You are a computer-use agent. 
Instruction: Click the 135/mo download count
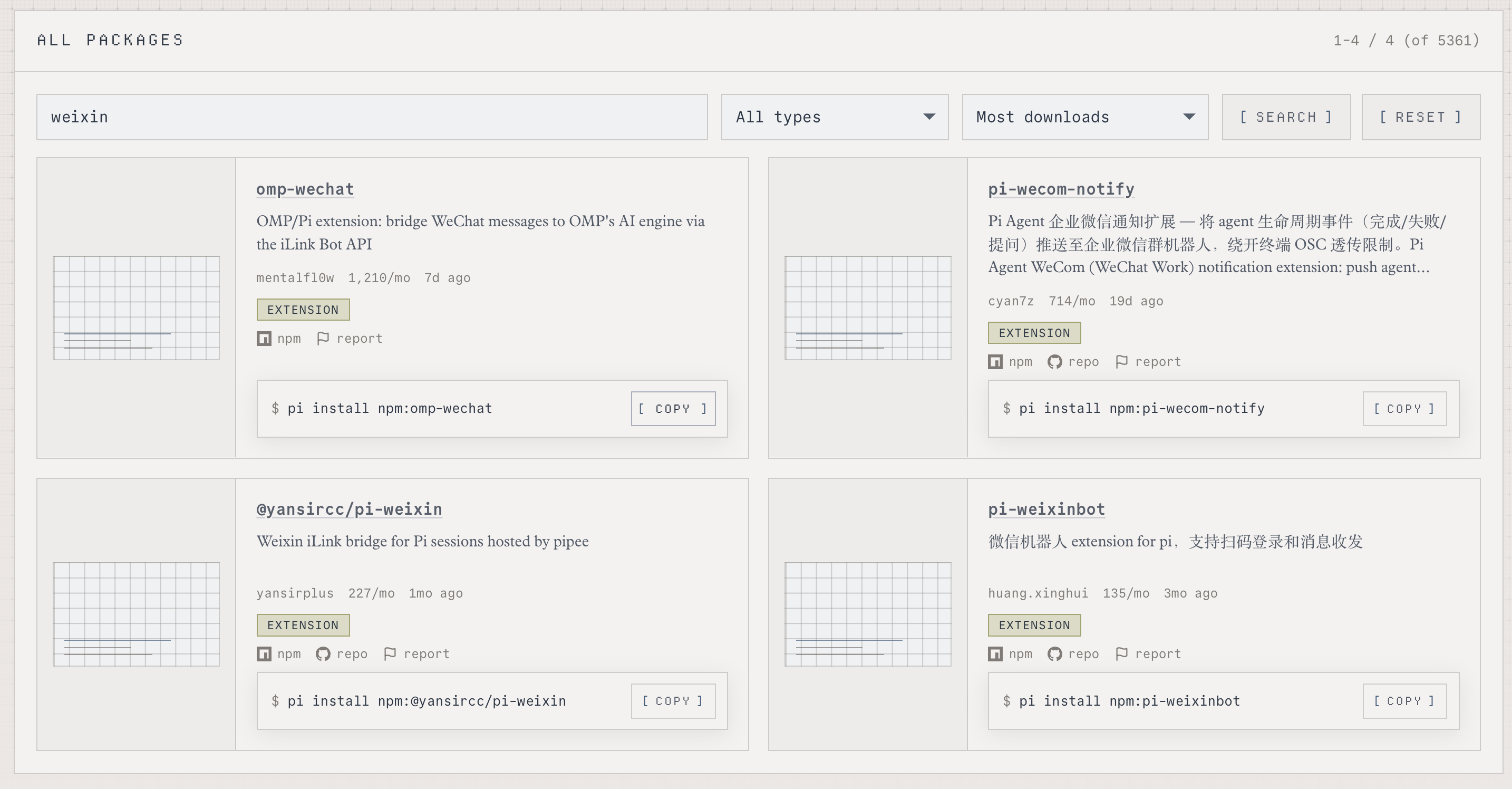(1126, 593)
